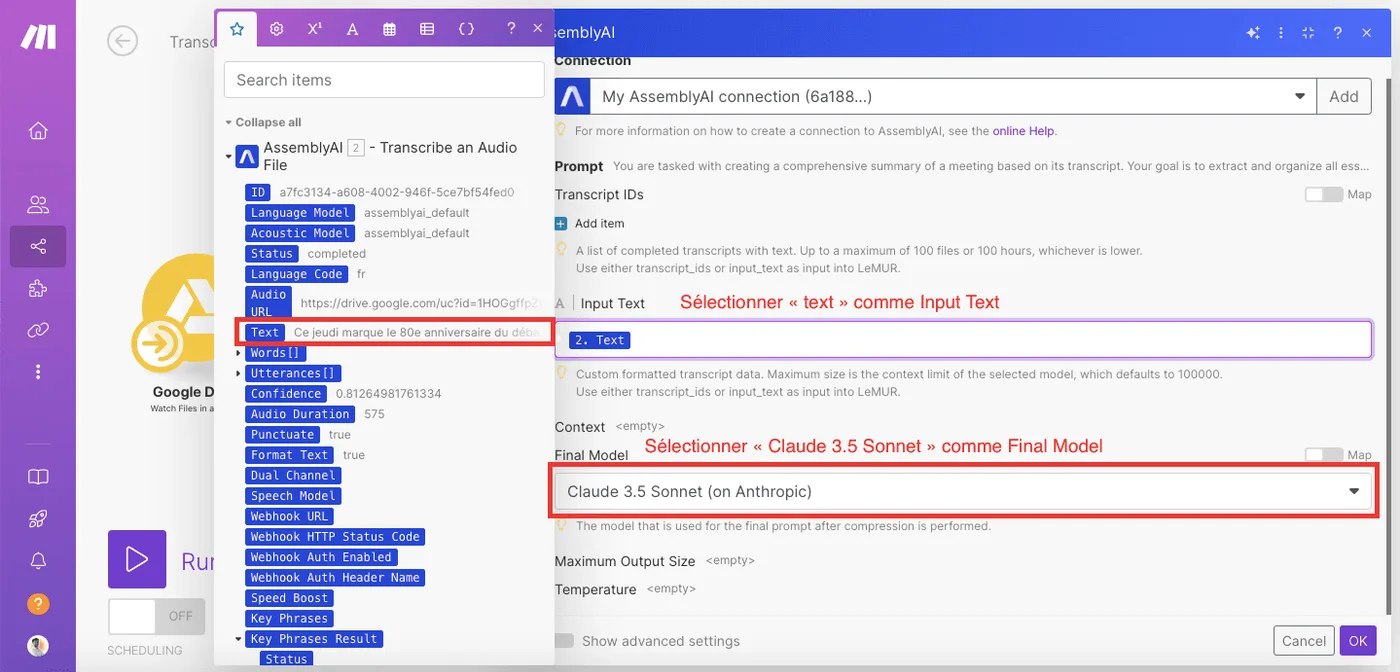This screenshot has width=1400, height=672.
Task: Insert the Text variable pill
Action: (x=265, y=332)
